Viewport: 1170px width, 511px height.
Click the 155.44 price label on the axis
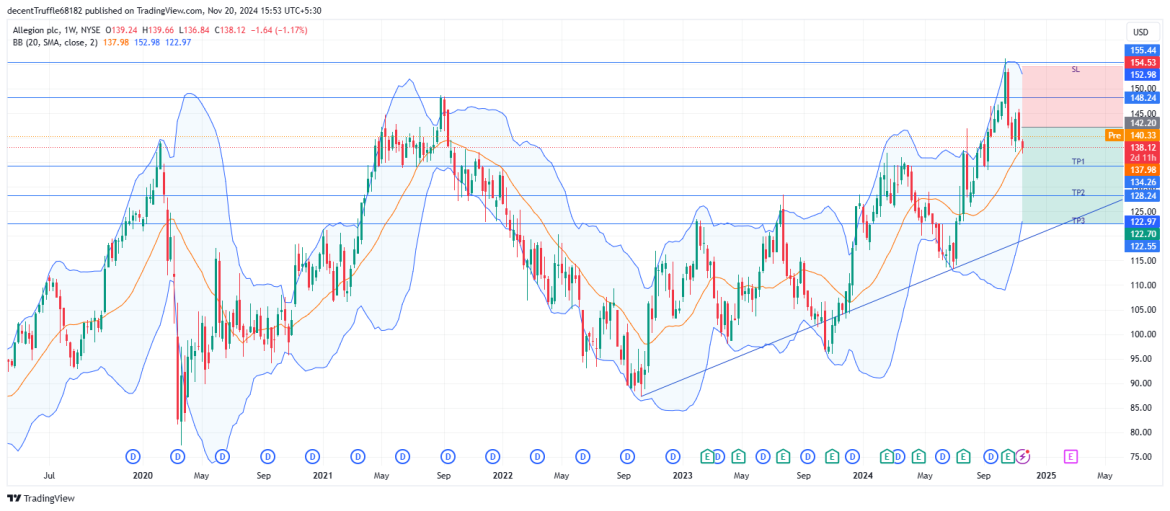pos(1140,50)
